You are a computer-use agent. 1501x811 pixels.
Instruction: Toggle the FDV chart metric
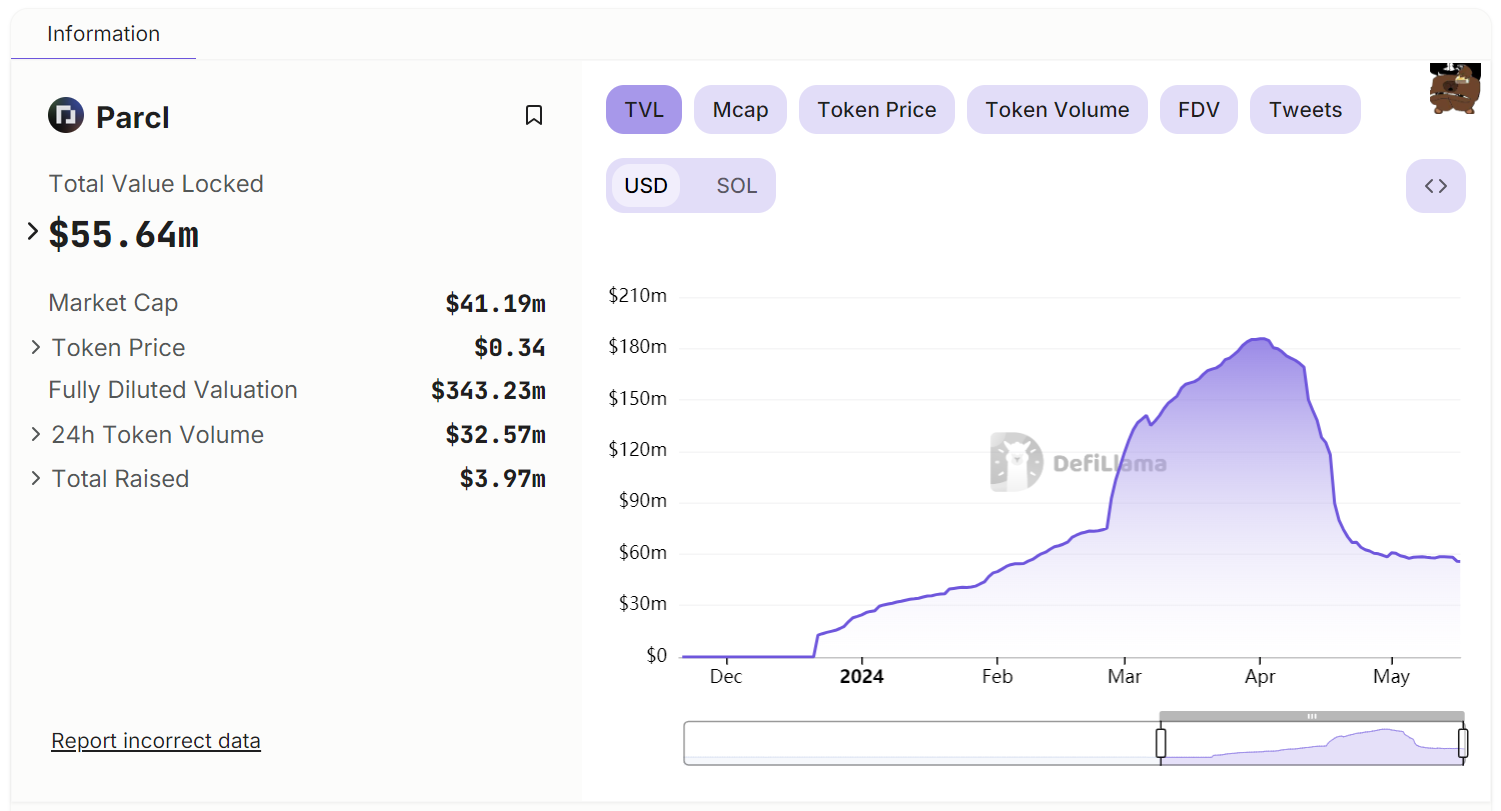coord(1199,110)
